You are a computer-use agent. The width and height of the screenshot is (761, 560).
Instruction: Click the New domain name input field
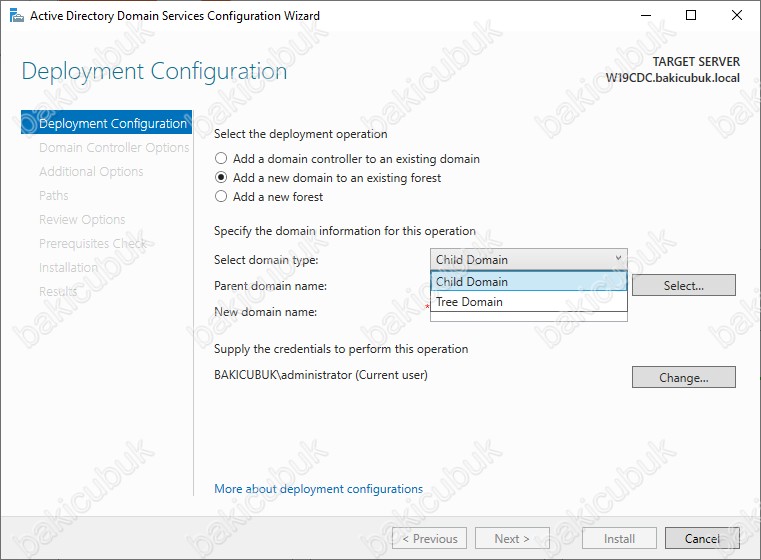click(x=529, y=316)
